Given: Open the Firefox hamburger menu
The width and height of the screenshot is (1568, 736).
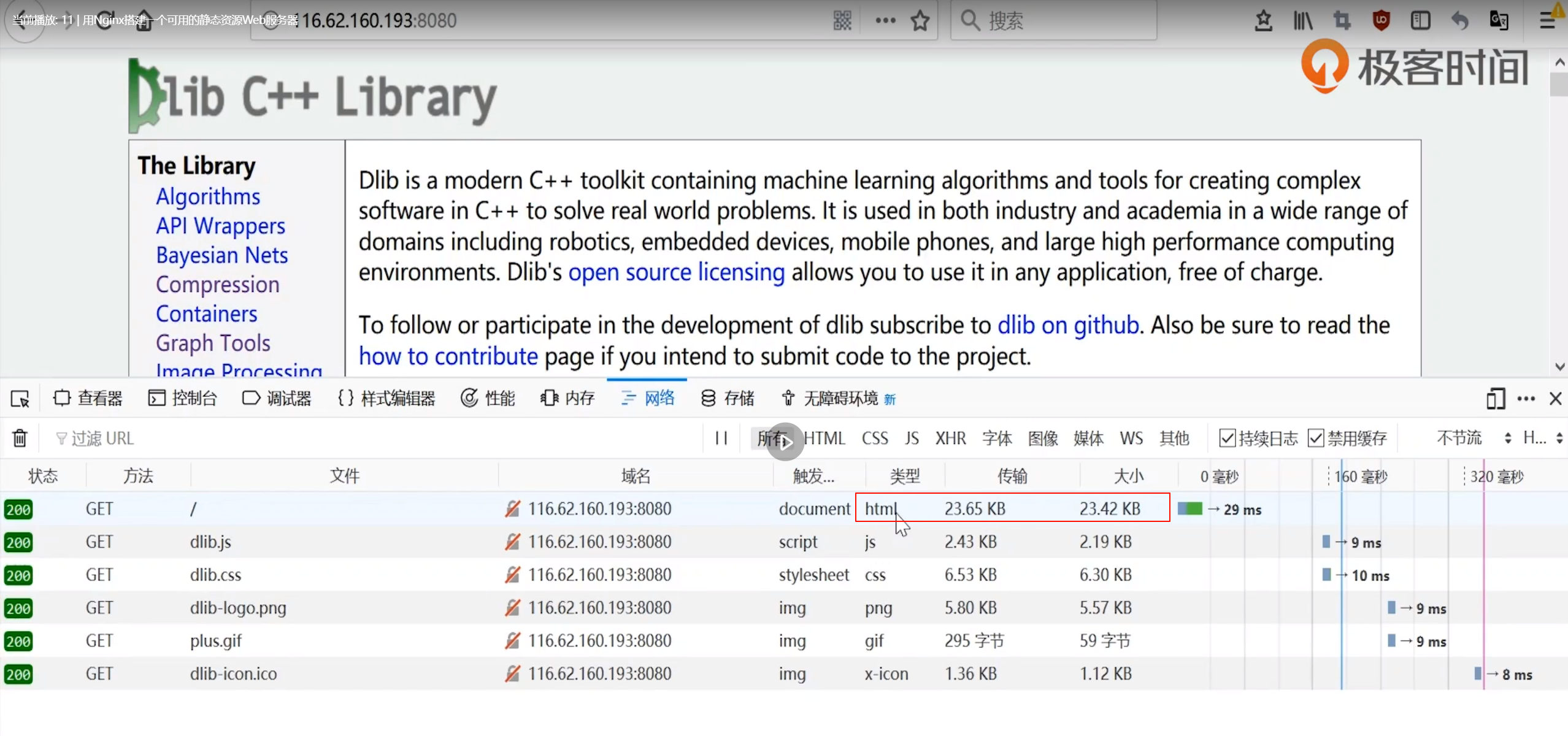Looking at the screenshot, I should point(1547,21).
